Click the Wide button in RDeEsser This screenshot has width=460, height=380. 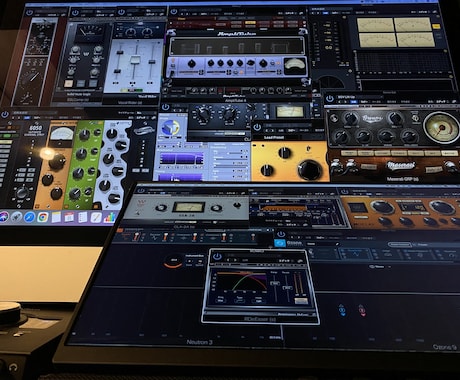pyautogui.click(x=220, y=300)
